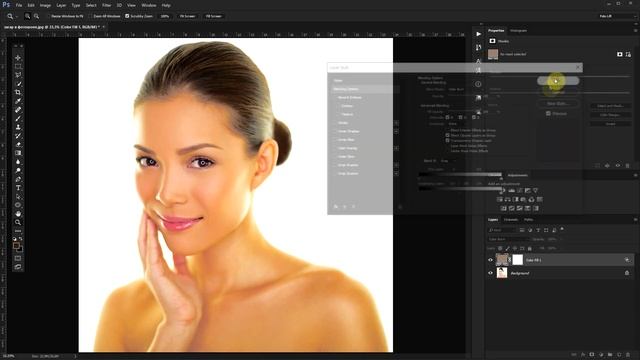Delete mask using Properties trash icon
Image resolution: width=640 pixels, height=360 pixels.
[x=628, y=166]
